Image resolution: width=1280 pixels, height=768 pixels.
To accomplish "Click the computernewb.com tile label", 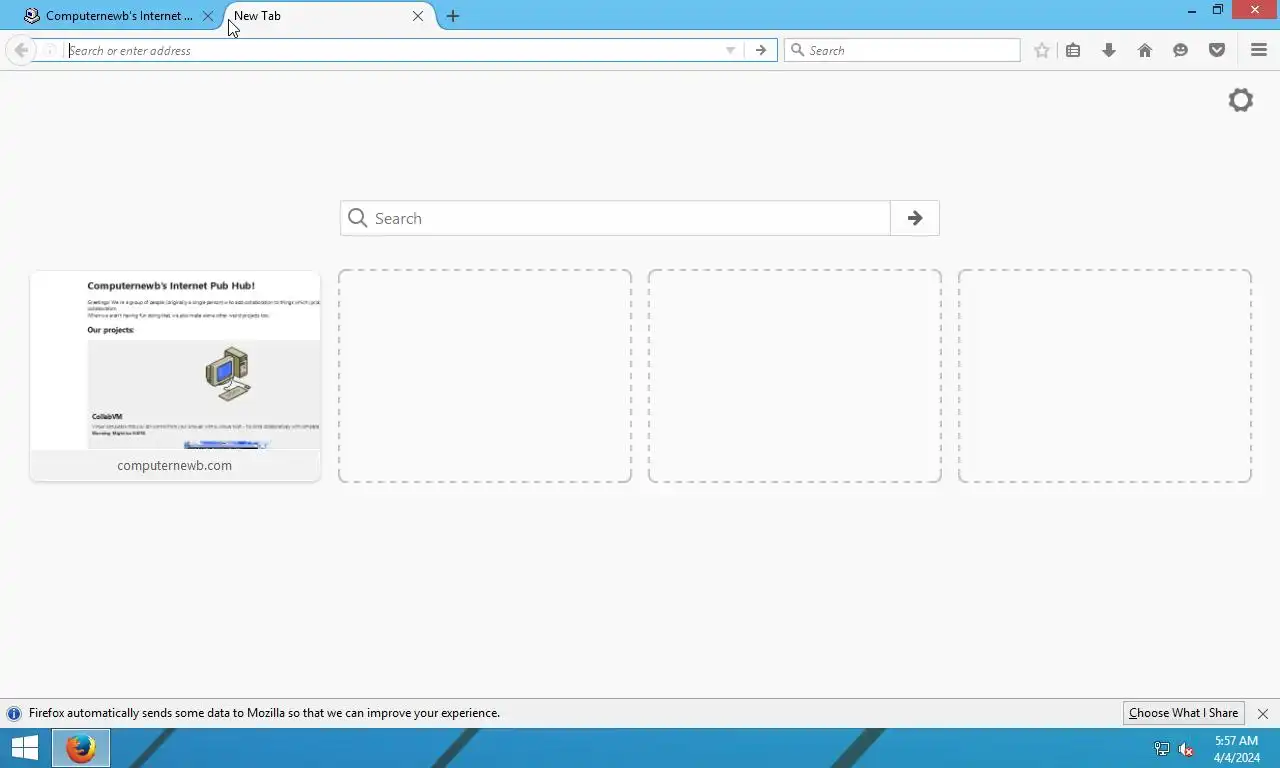I will click(175, 465).
